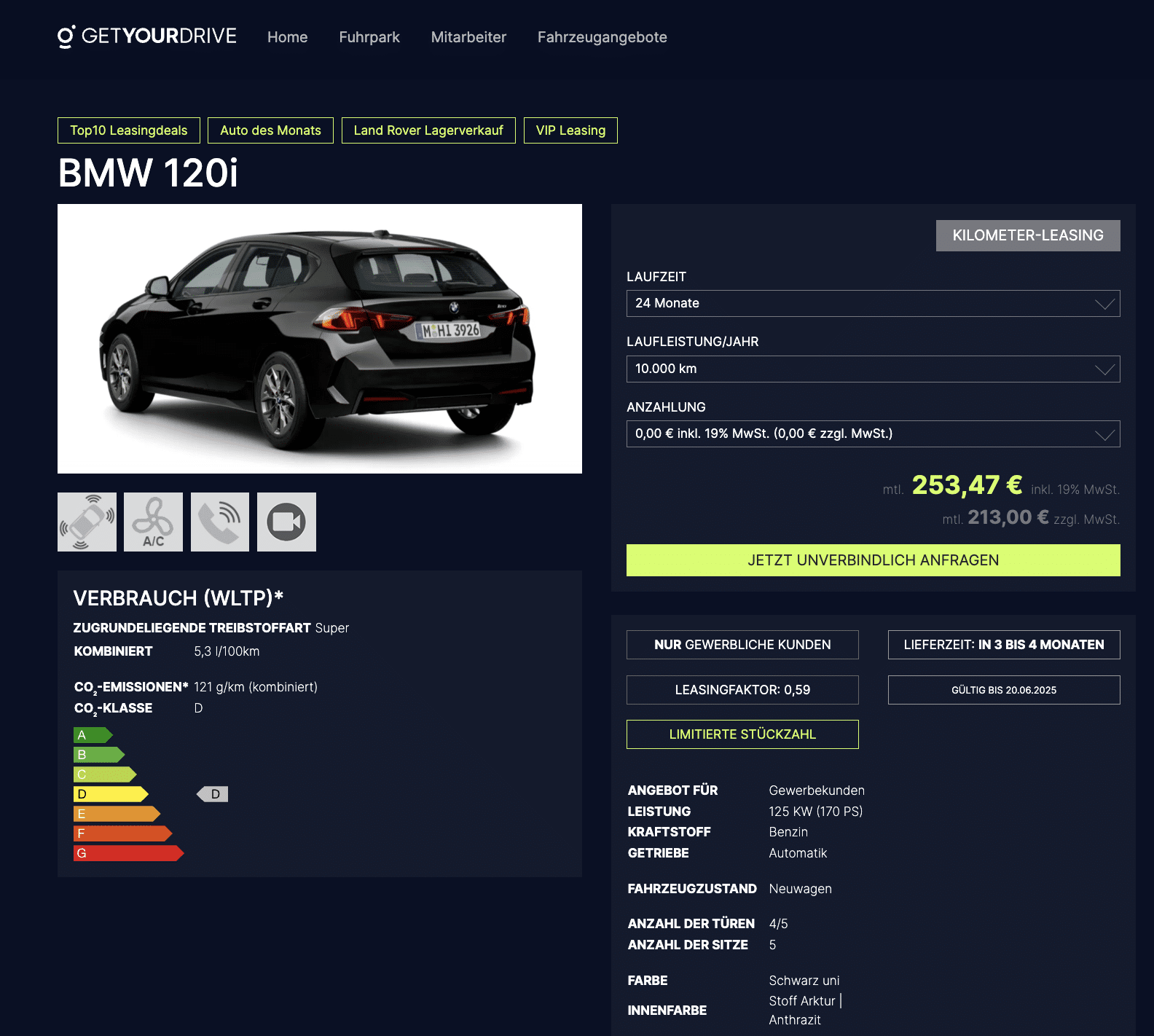Click the Lieferzeit in 3 bis 4 Monaten badge
The height and width of the screenshot is (1036, 1154).
[1004, 645]
